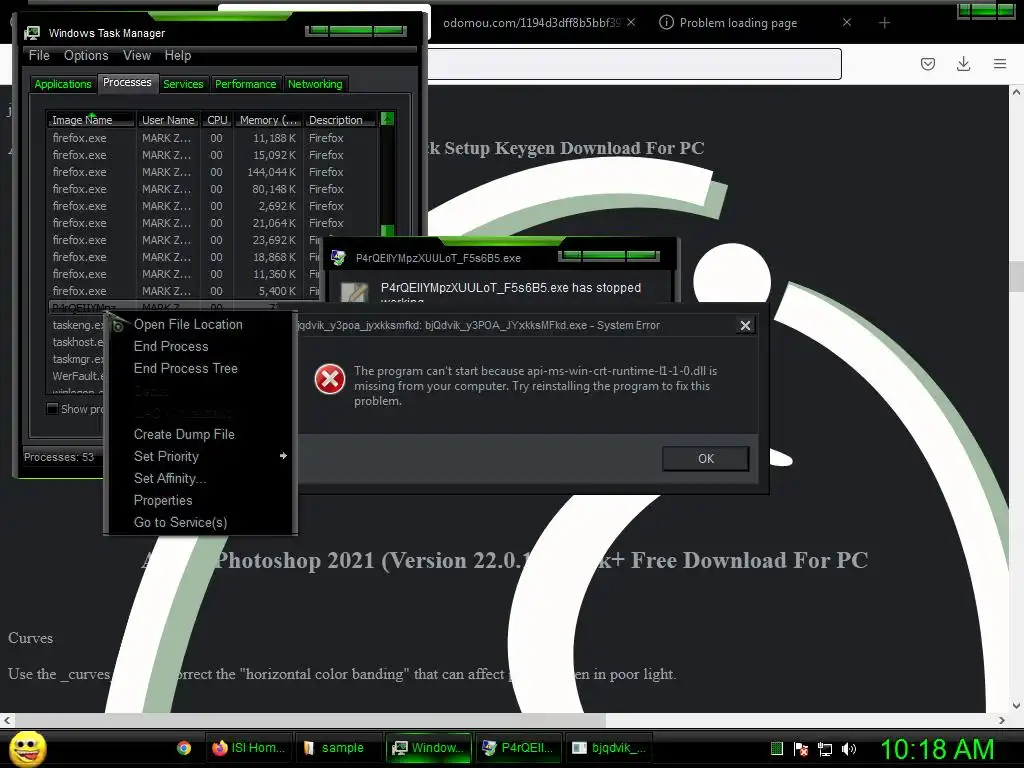The image size is (1024, 768).
Task: Choose End Process Tree in context menu
Action: point(185,369)
